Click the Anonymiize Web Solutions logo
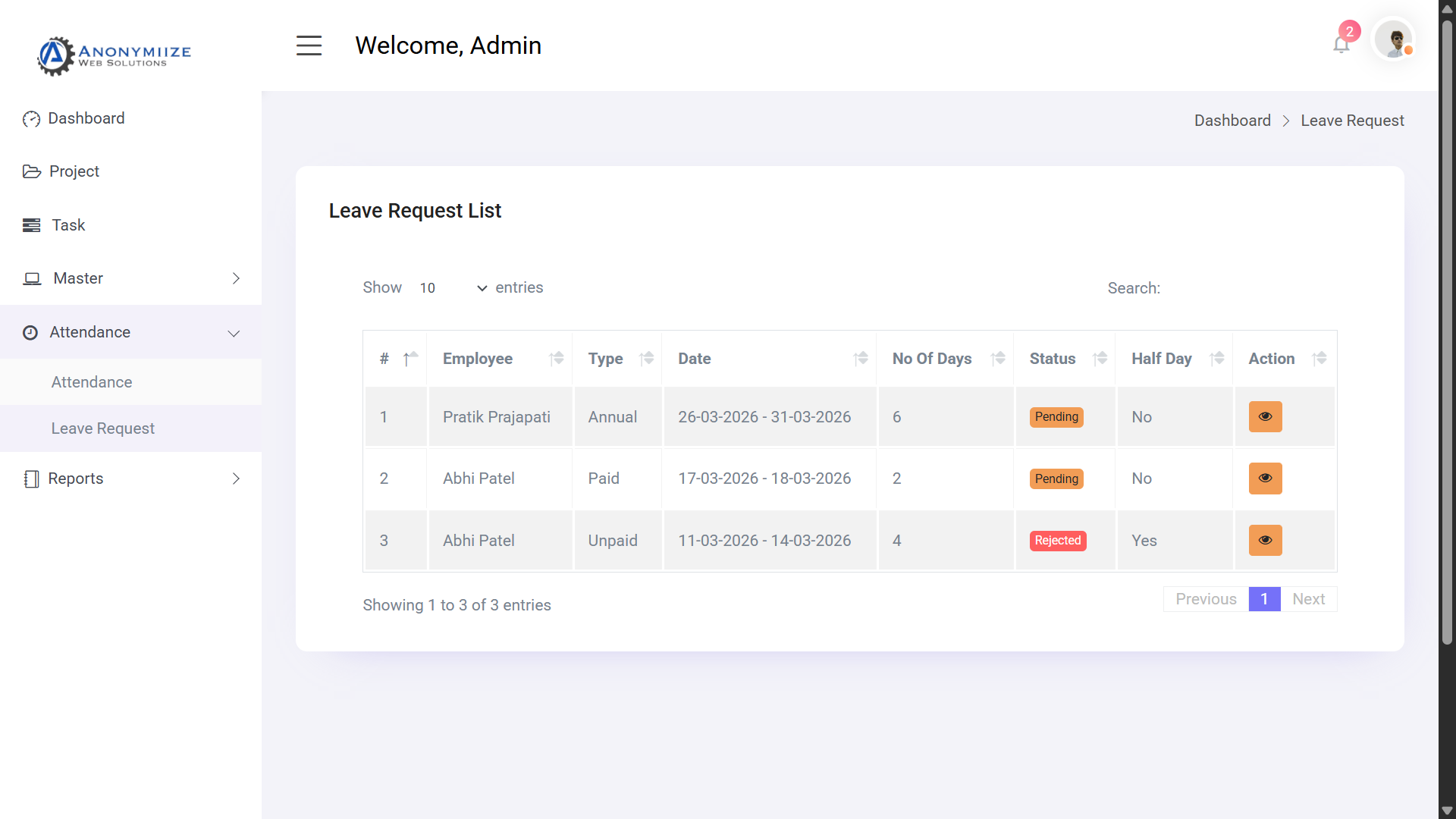 coord(115,55)
